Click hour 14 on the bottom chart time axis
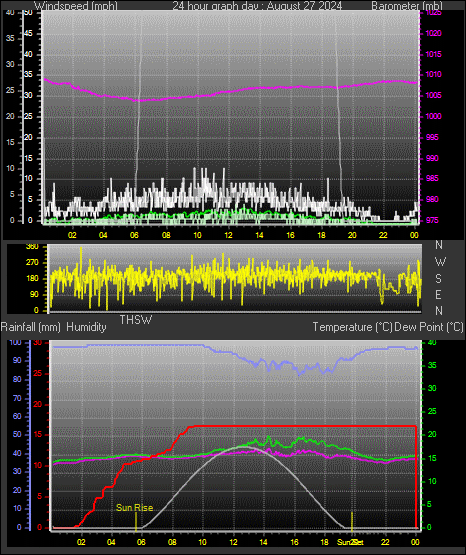This screenshot has width=466, height=555. point(263,542)
